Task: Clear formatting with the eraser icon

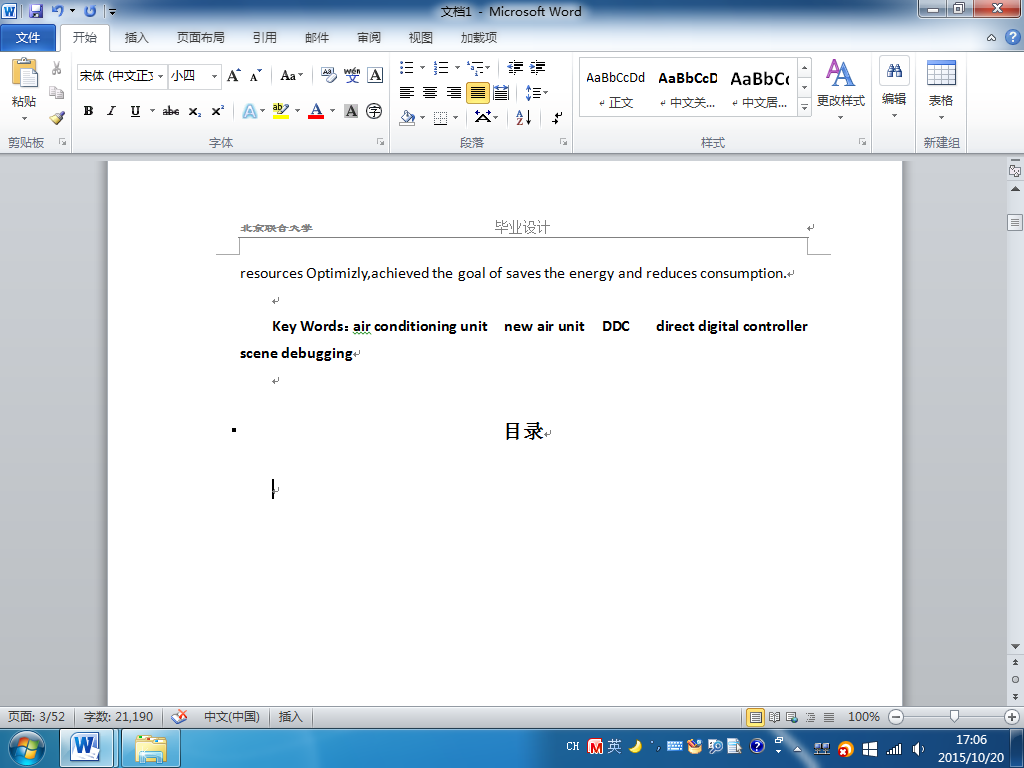Action: pyautogui.click(x=328, y=76)
